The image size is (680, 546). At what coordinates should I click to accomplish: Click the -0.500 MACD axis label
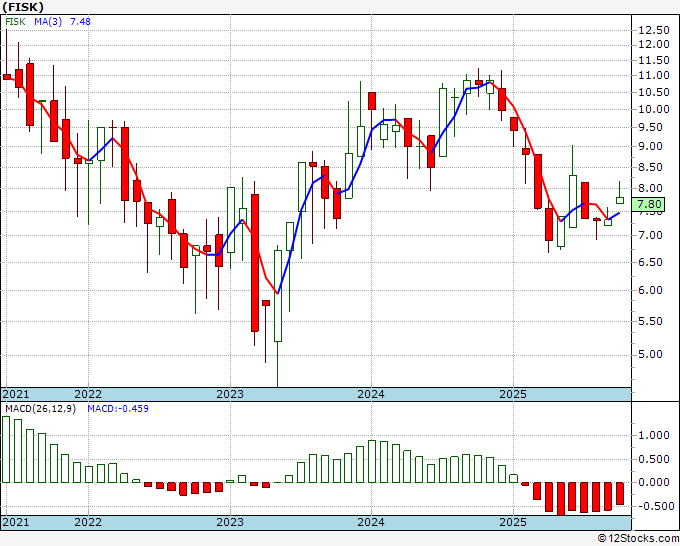click(x=654, y=506)
